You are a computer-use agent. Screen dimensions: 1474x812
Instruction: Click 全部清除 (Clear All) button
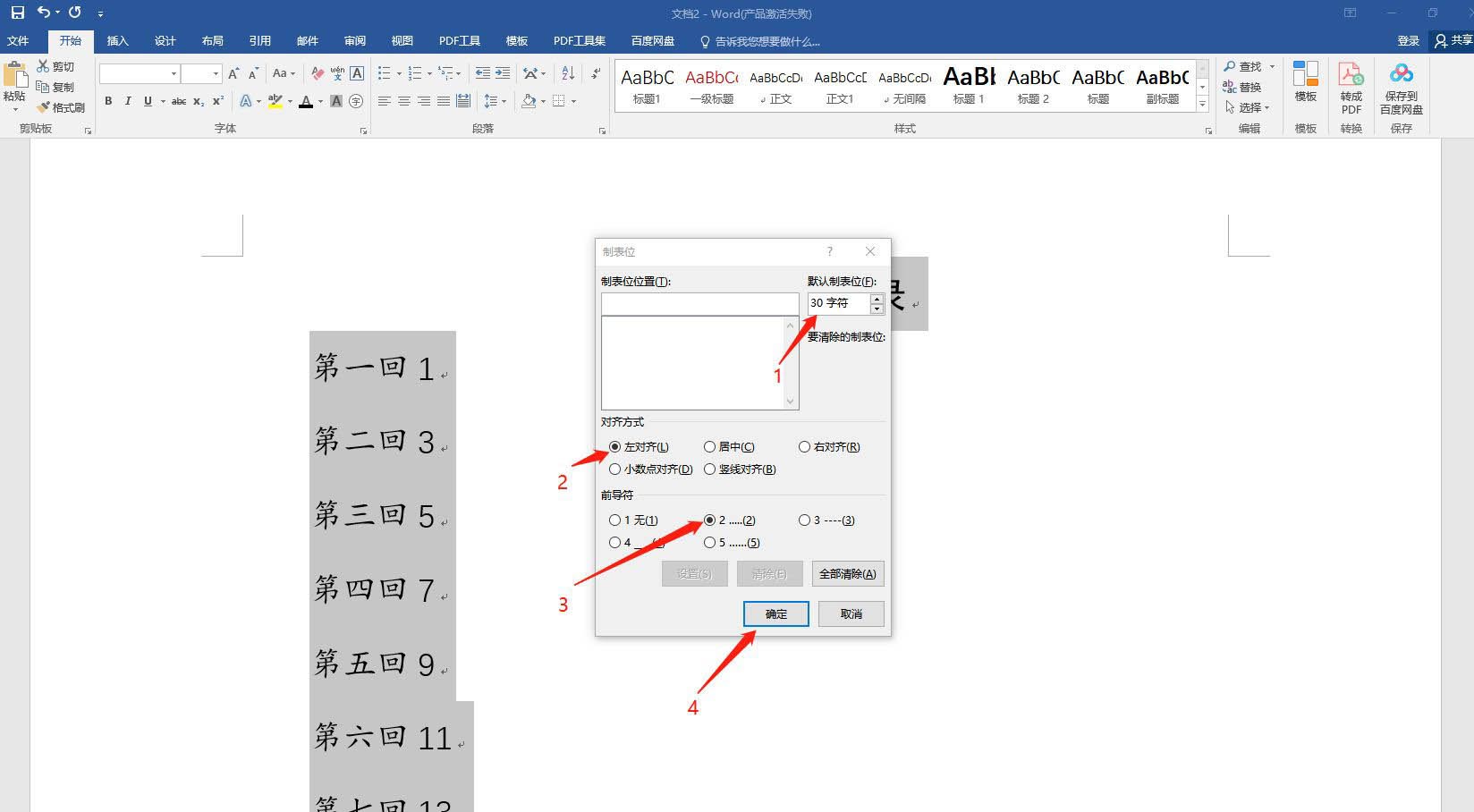click(847, 574)
